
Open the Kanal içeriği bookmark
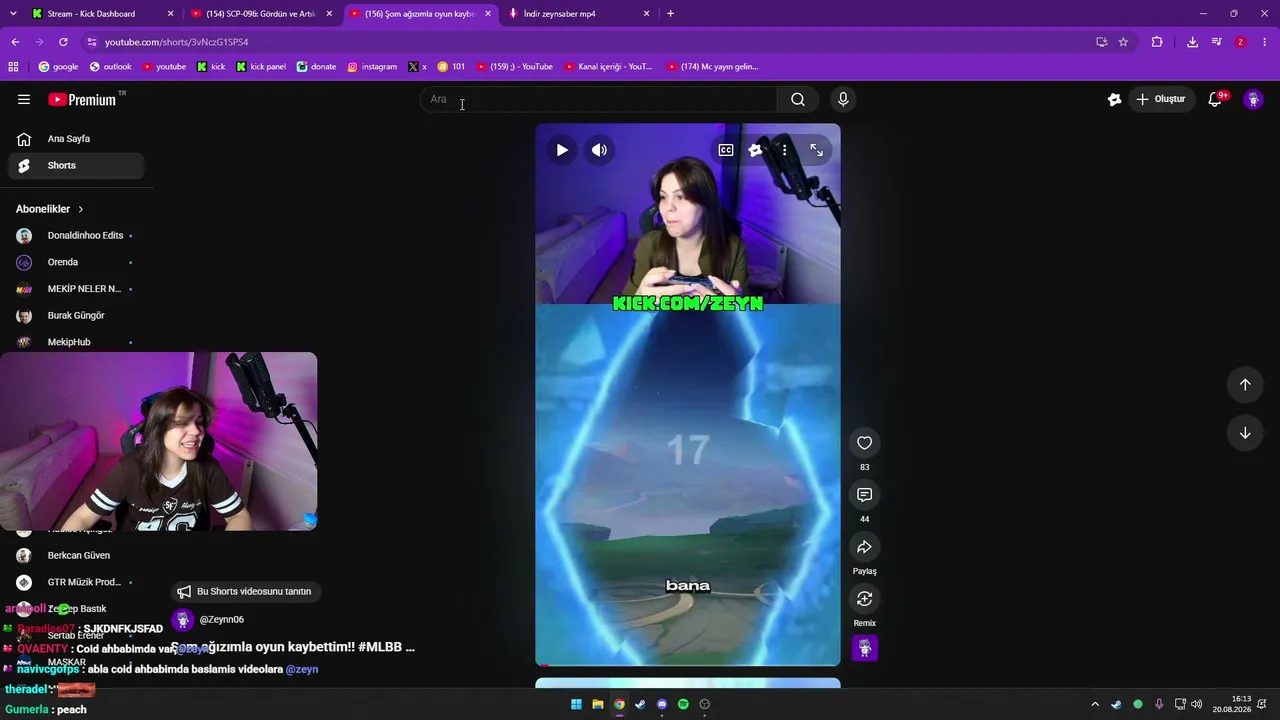pos(608,67)
